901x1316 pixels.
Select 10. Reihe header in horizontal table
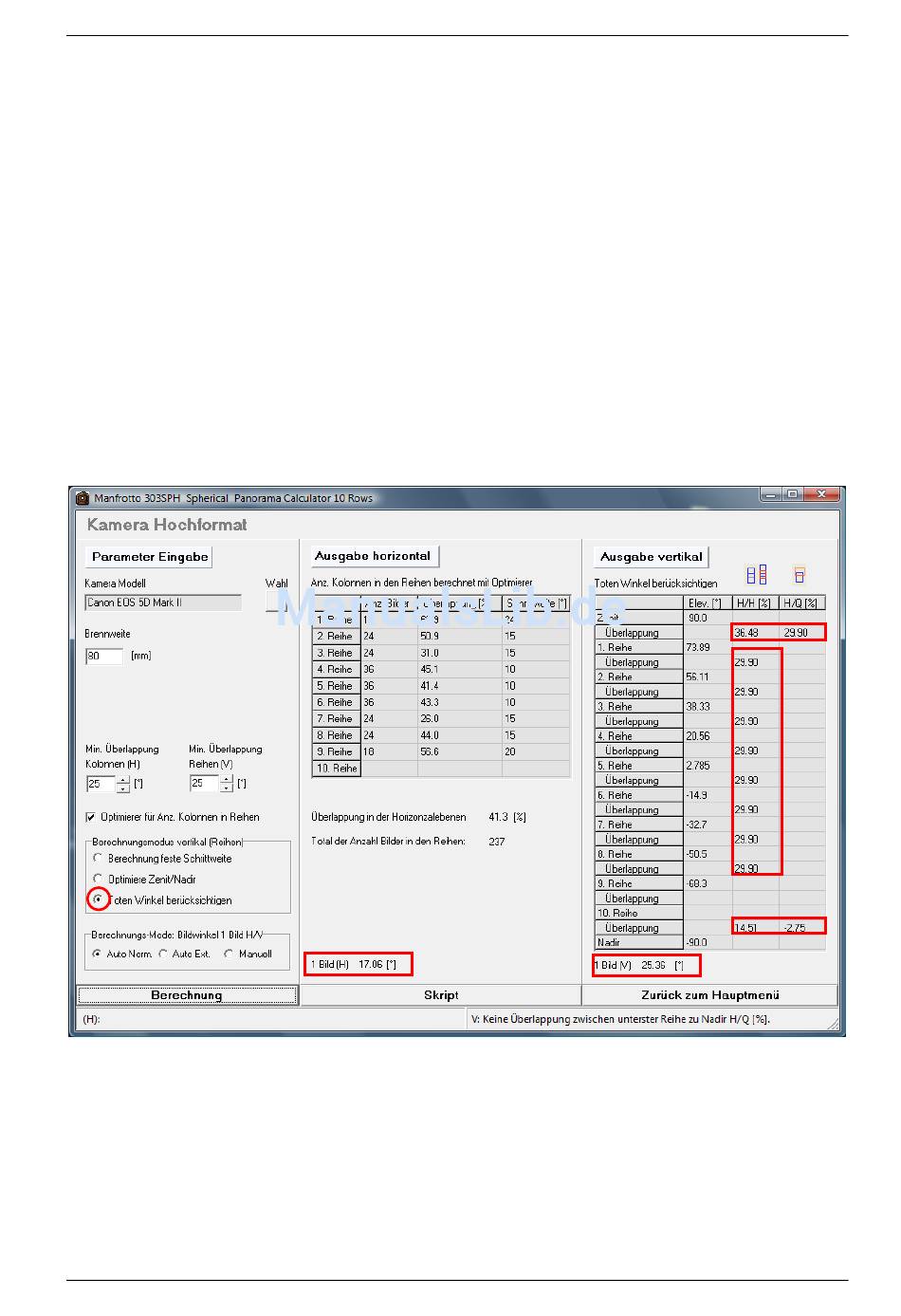click(x=337, y=769)
